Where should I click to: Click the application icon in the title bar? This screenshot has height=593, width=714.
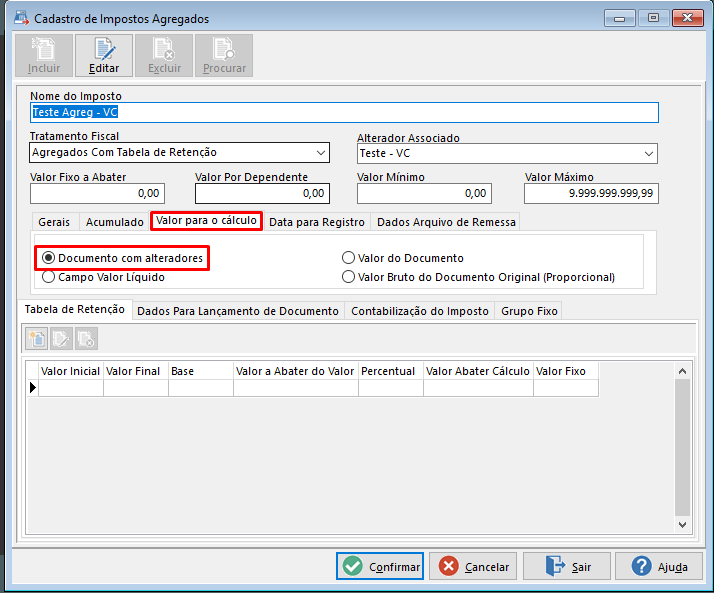pos(21,18)
